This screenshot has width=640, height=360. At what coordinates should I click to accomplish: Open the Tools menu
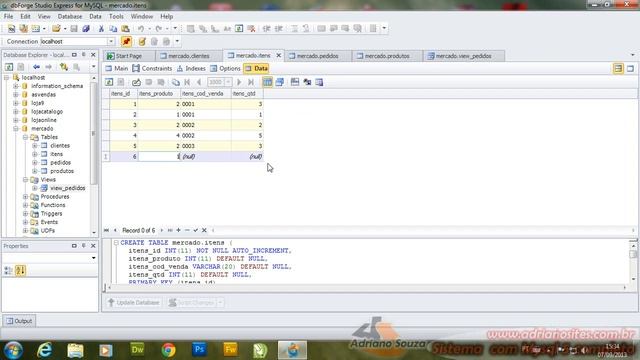[116, 16]
